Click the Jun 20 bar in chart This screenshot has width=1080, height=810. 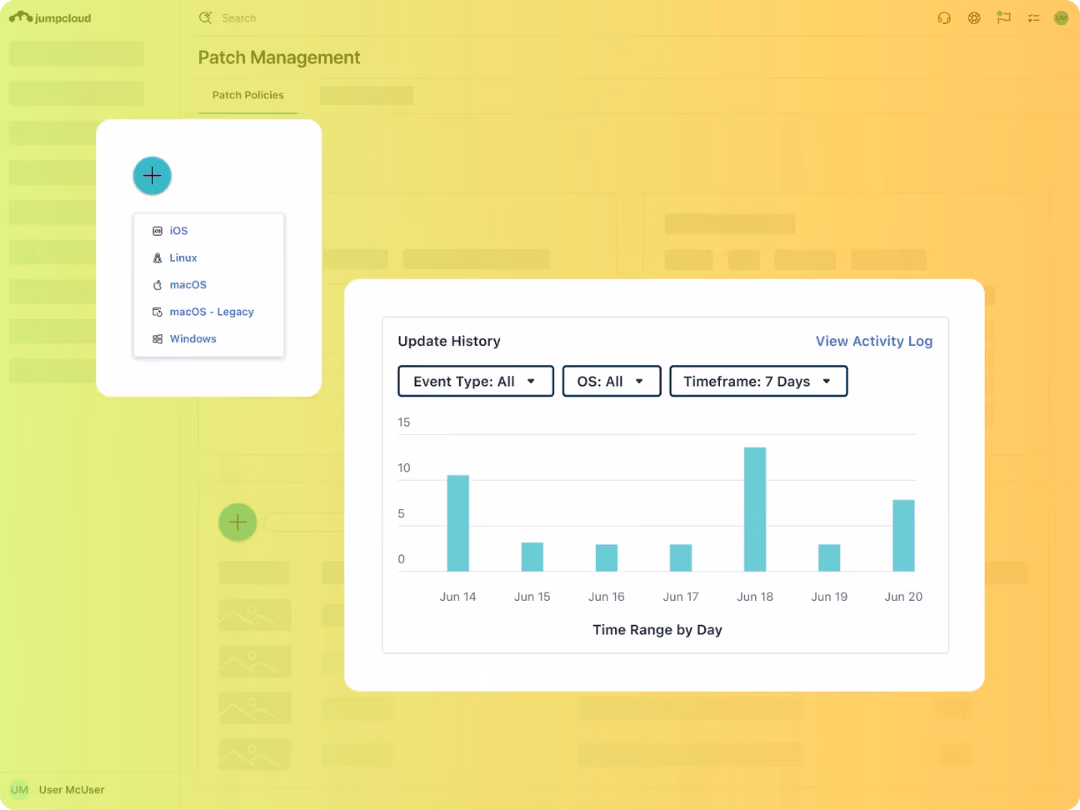pyautogui.click(x=904, y=535)
